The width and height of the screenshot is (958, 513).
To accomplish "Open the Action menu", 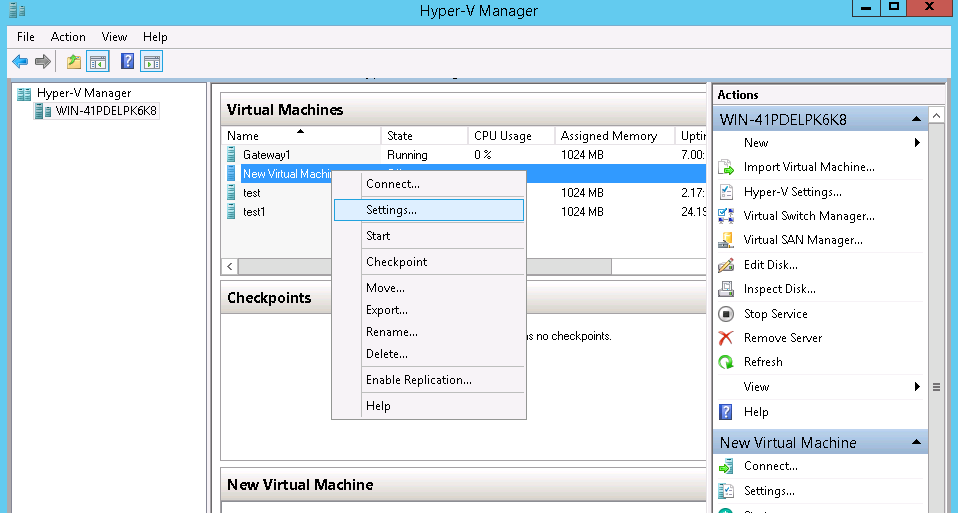I will click(x=68, y=37).
